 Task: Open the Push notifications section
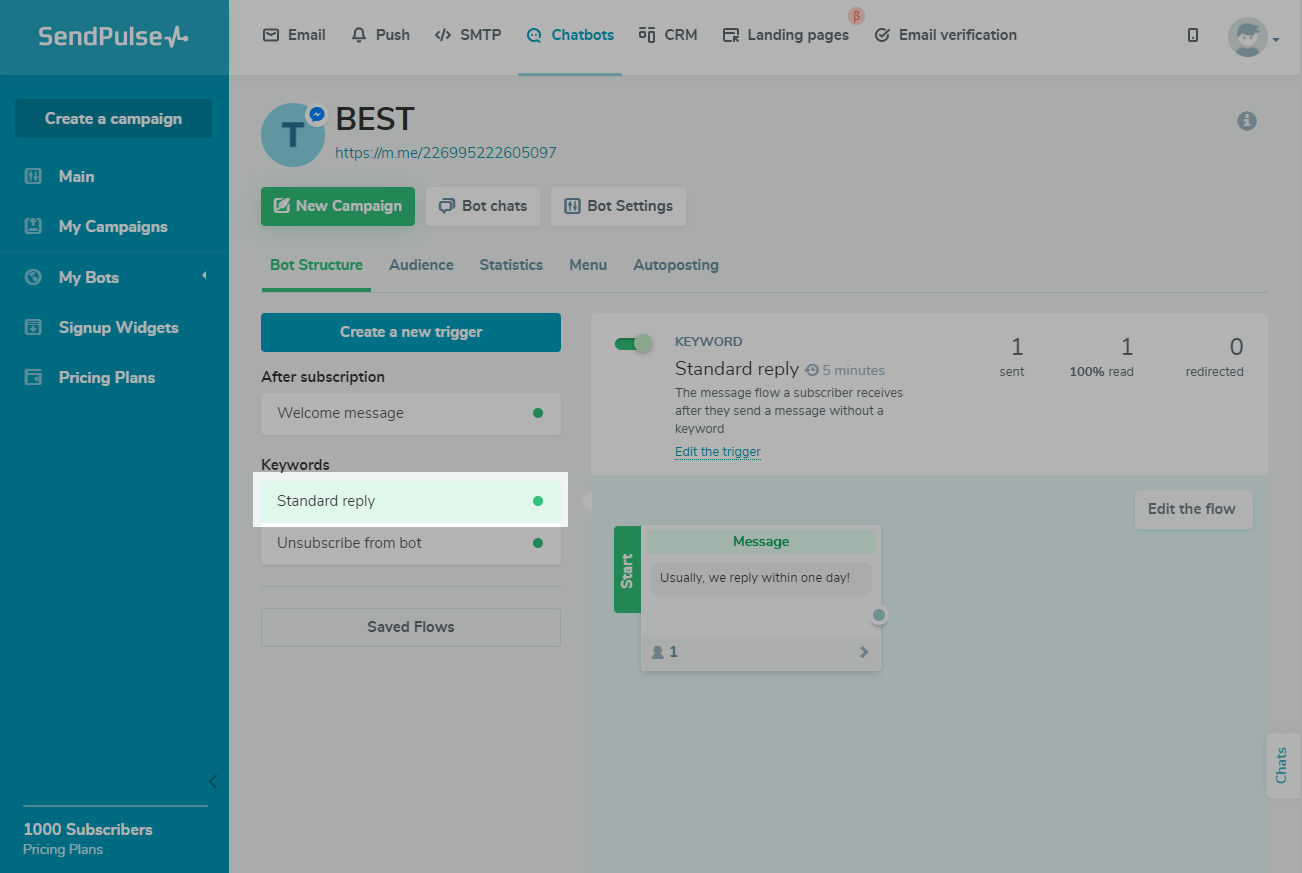point(380,35)
